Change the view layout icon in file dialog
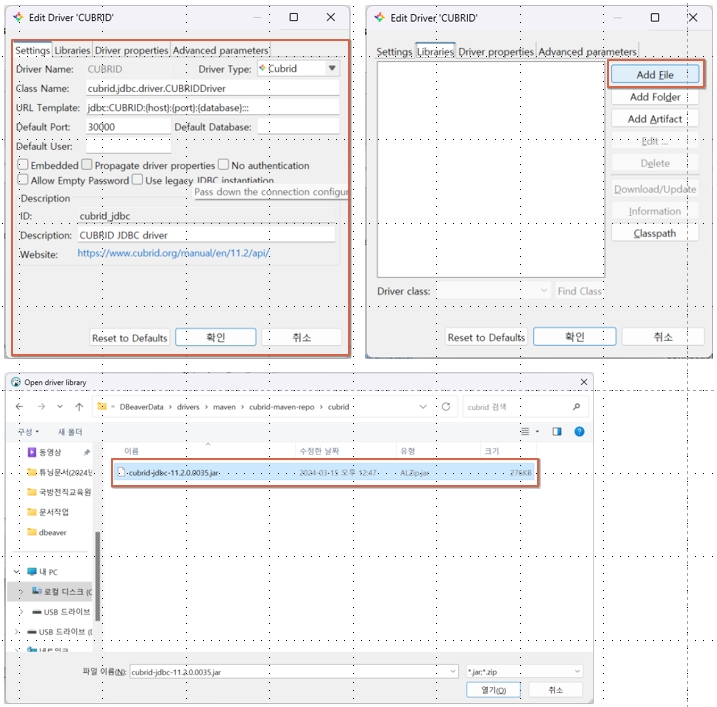The image size is (717, 707). (x=525, y=431)
